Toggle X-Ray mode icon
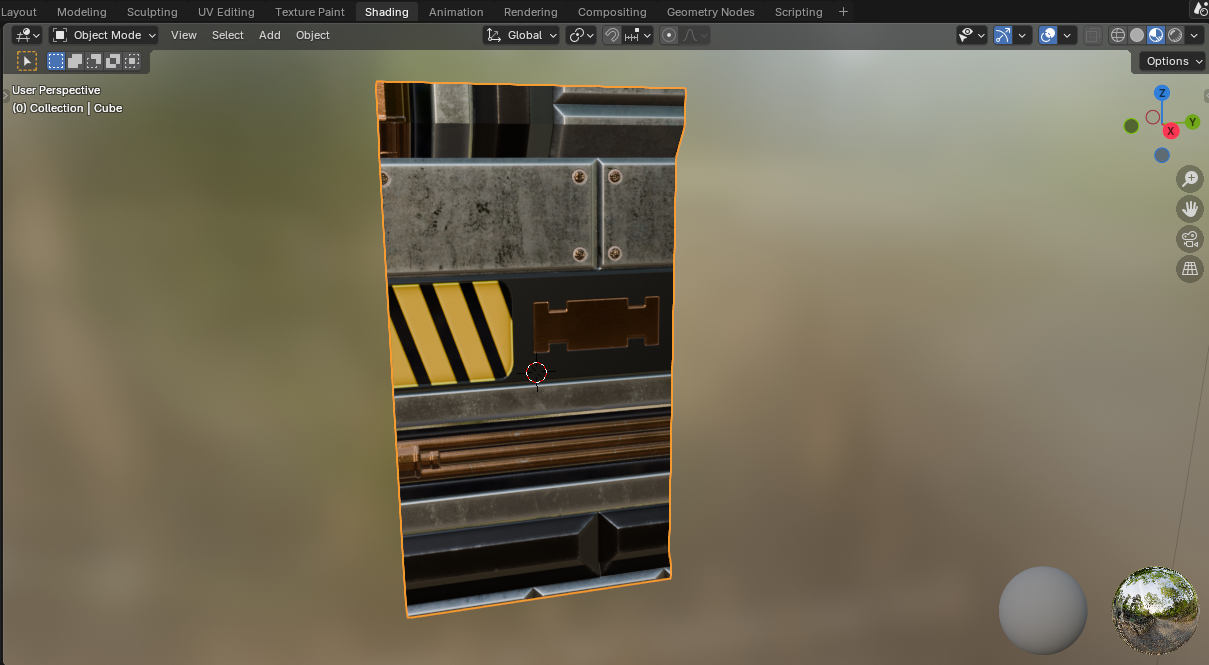Image resolution: width=1209 pixels, height=665 pixels. tap(1093, 35)
